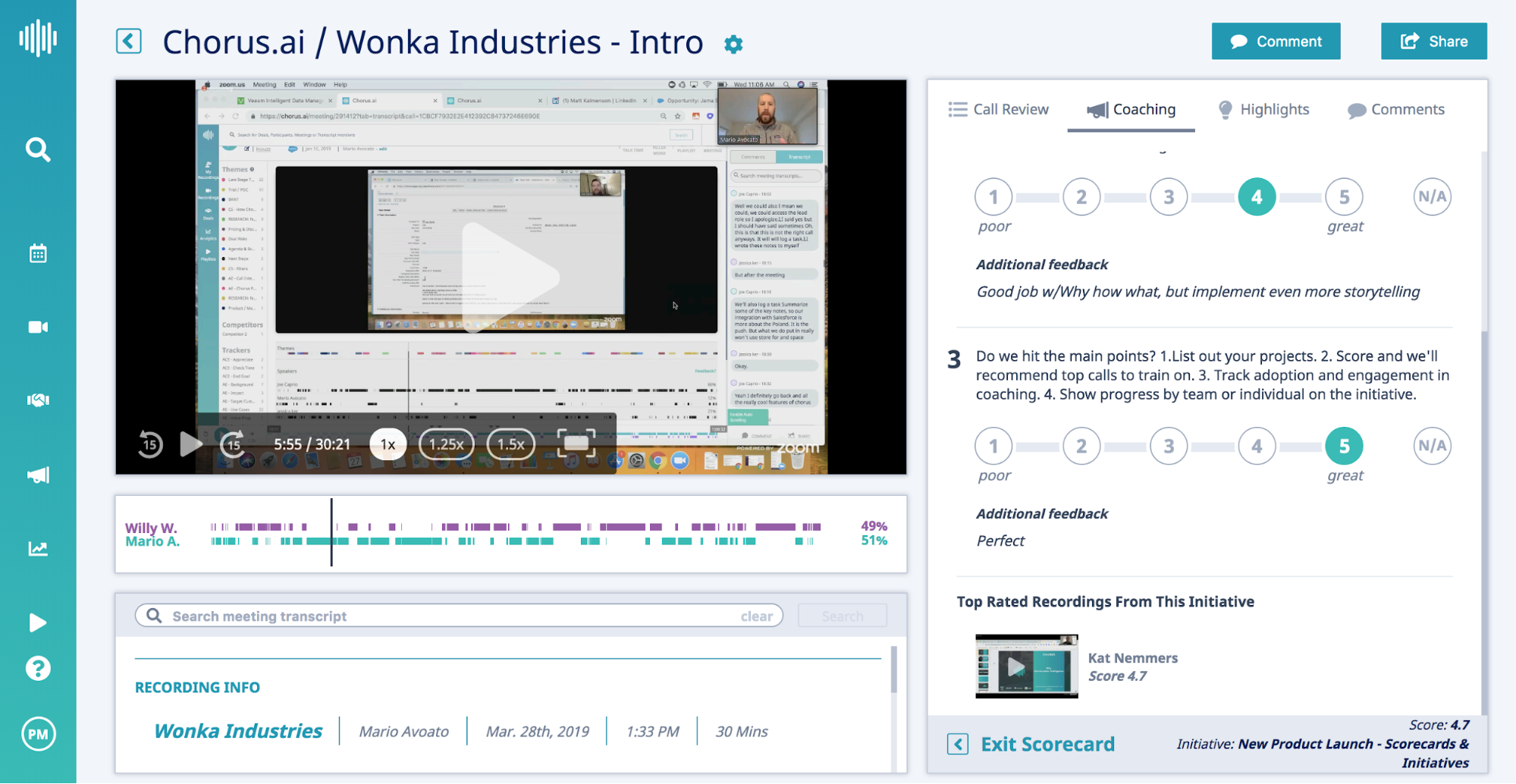
Task: Switch to the Call Review tab
Action: pyautogui.click(x=998, y=109)
